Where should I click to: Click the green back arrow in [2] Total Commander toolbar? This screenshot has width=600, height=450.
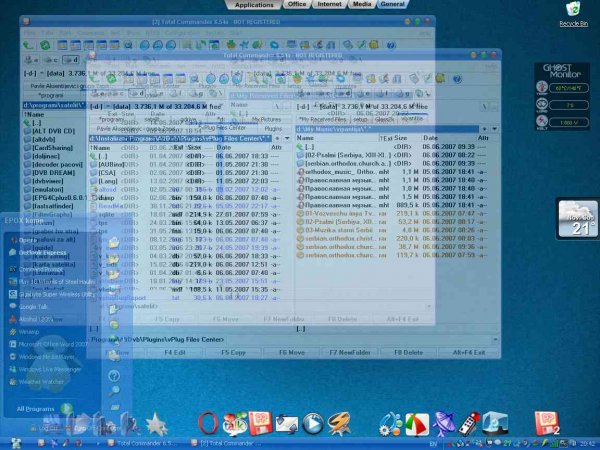[x=28, y=45]
